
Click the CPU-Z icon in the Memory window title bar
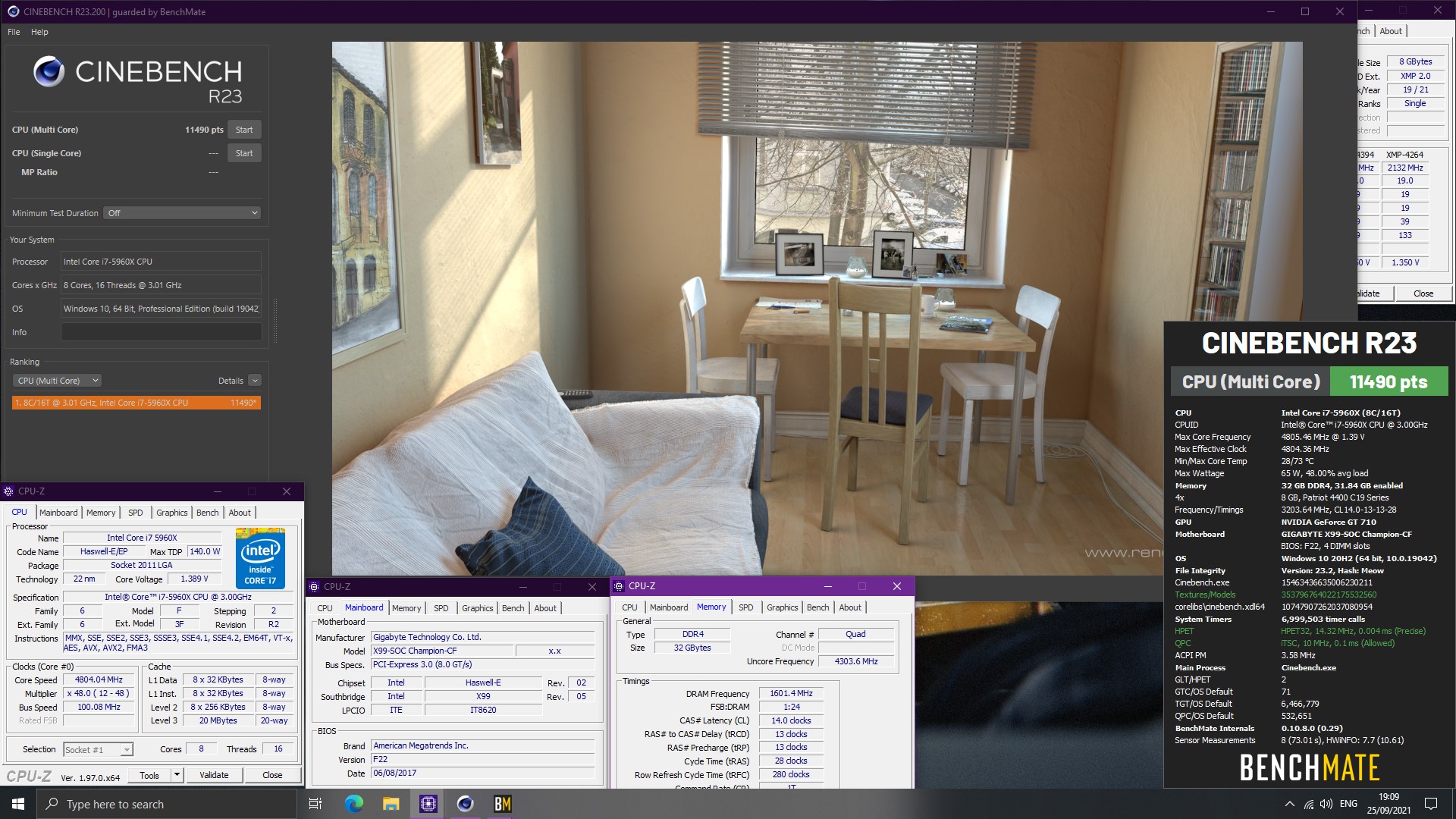[x=620, y=586]
